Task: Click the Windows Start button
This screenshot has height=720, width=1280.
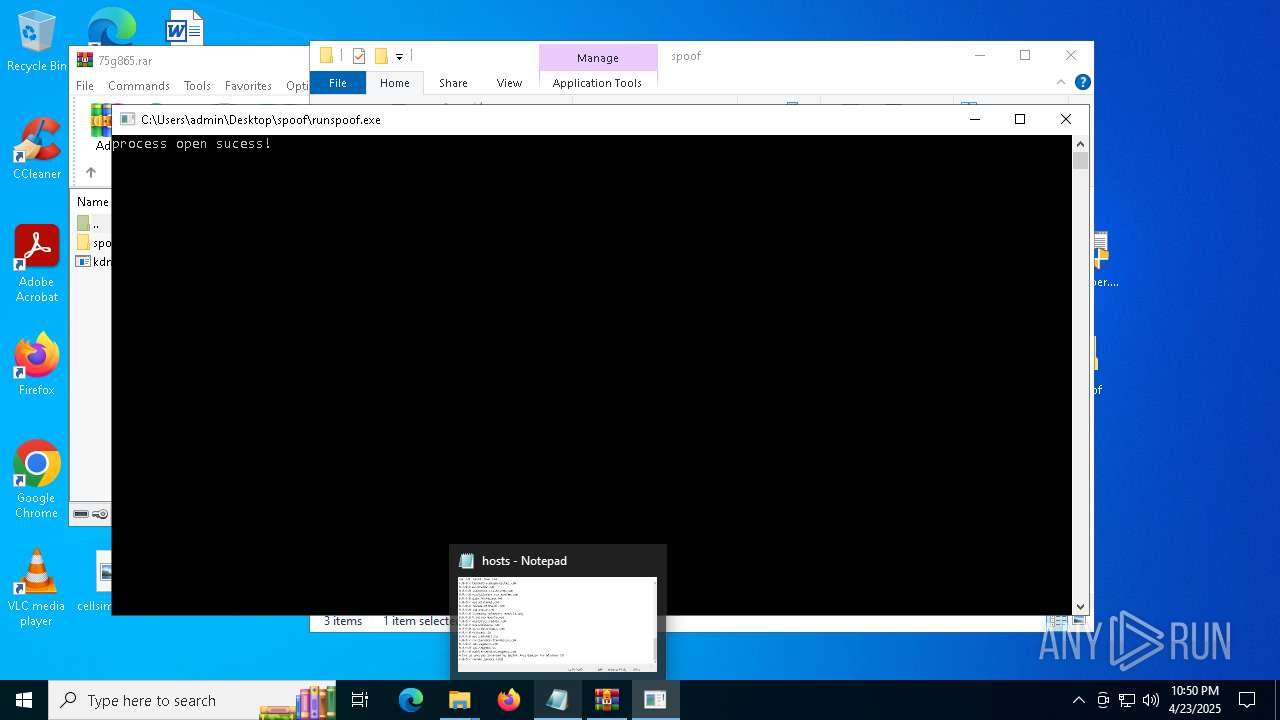Action: point(24,700)
